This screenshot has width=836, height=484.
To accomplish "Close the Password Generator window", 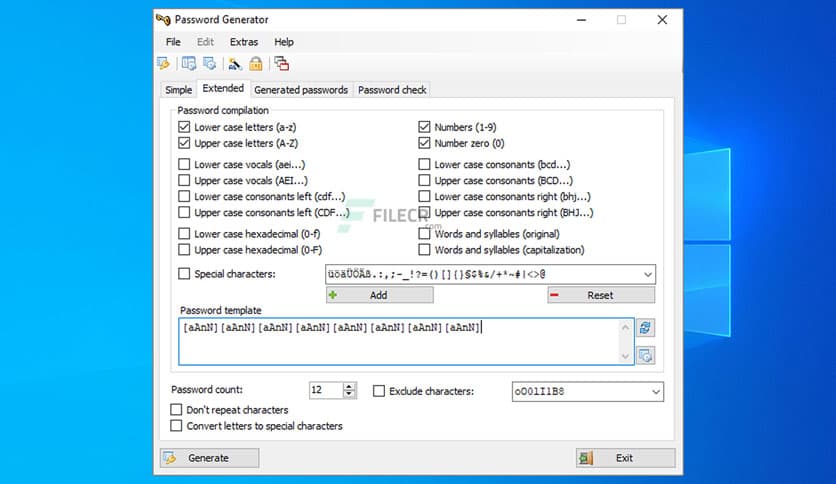I will pyautogui.click(x=662, y=20).
